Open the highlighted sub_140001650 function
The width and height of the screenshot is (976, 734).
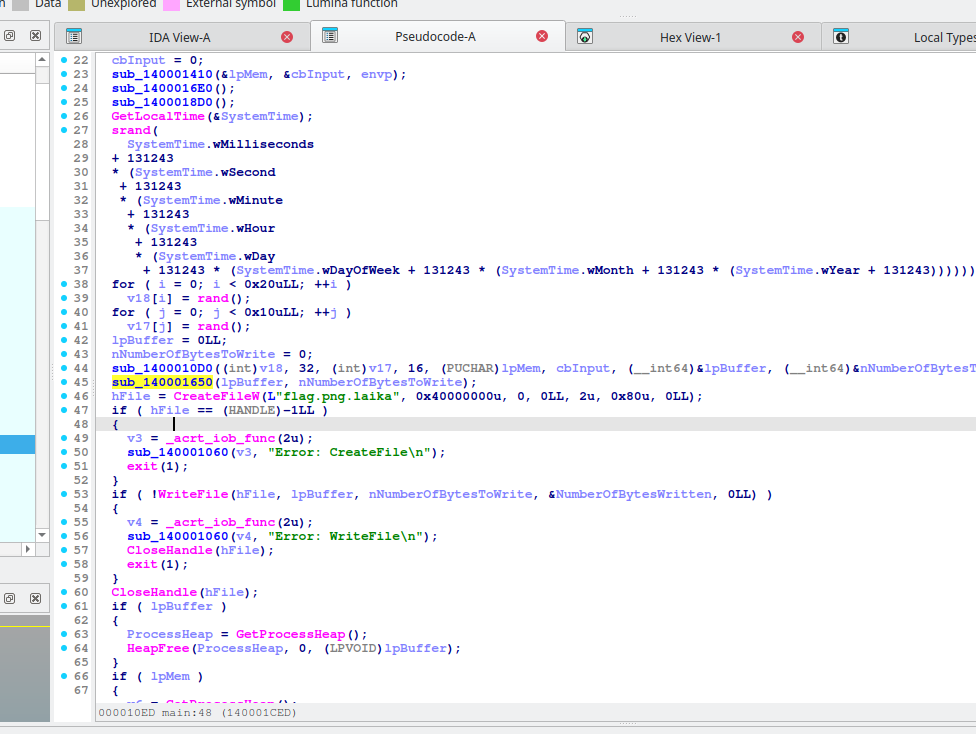pos(162,381)
